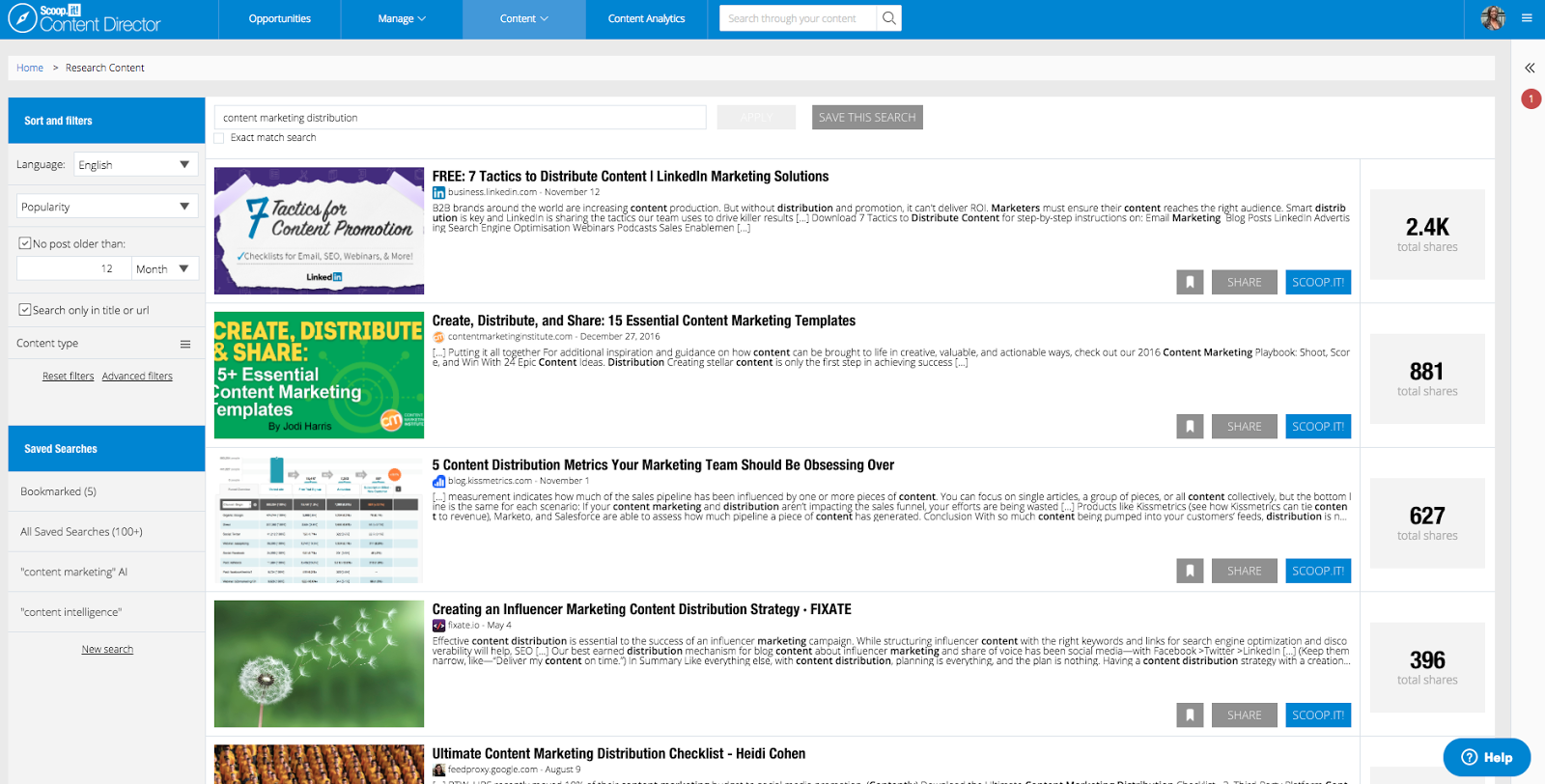The width and height of the screenshot is (1545, 784).
Task: Open Advanced filters
Action: tap(137, 377)
